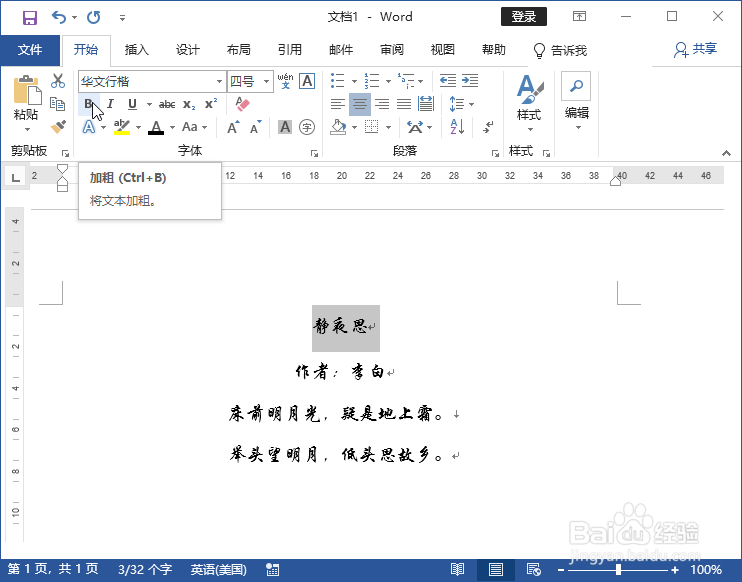Increase font size with grow icon
The width and height of the screenshot is (742, 582).
coord(233,127)
